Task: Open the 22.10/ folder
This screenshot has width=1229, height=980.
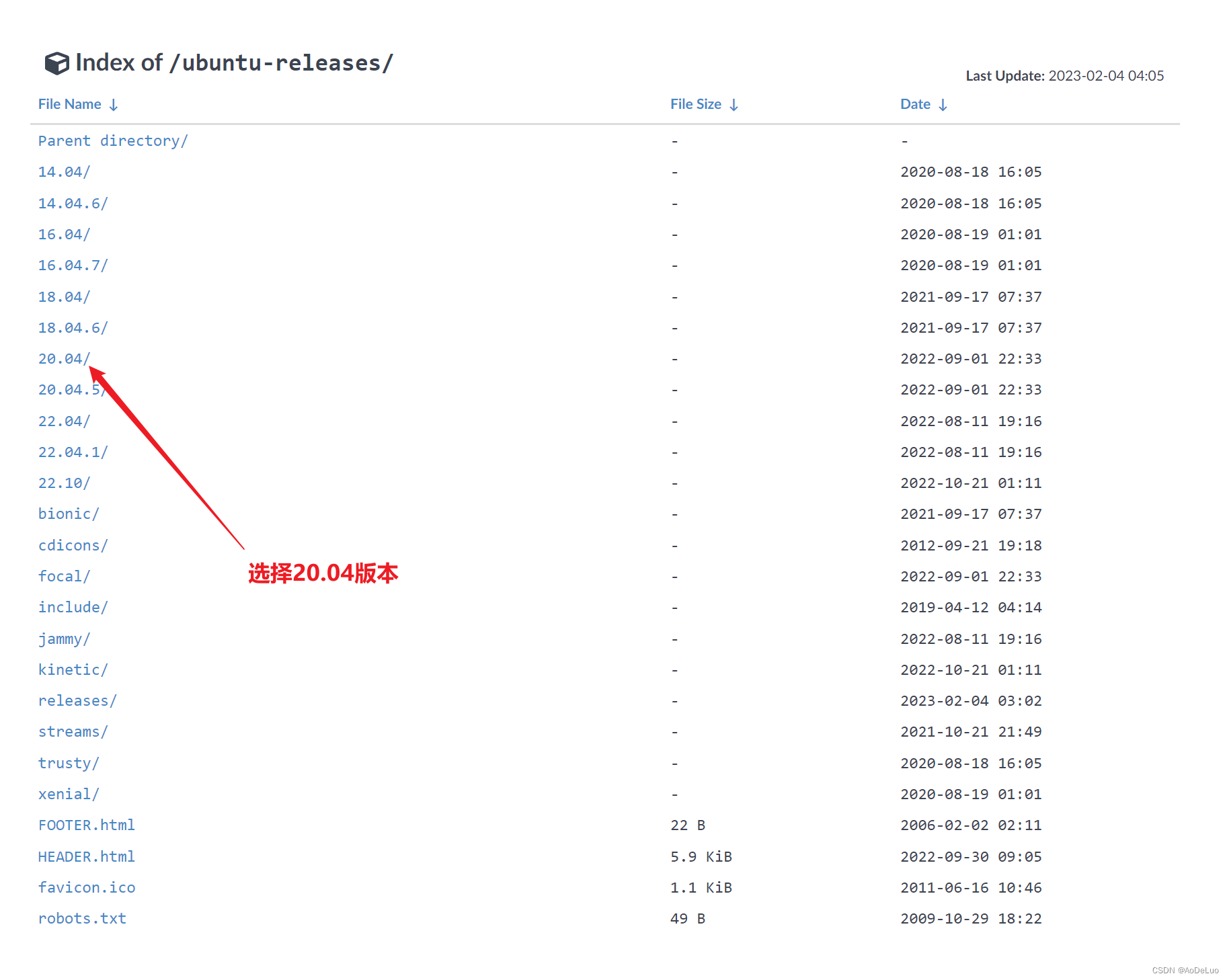Action: pos(64,483)
